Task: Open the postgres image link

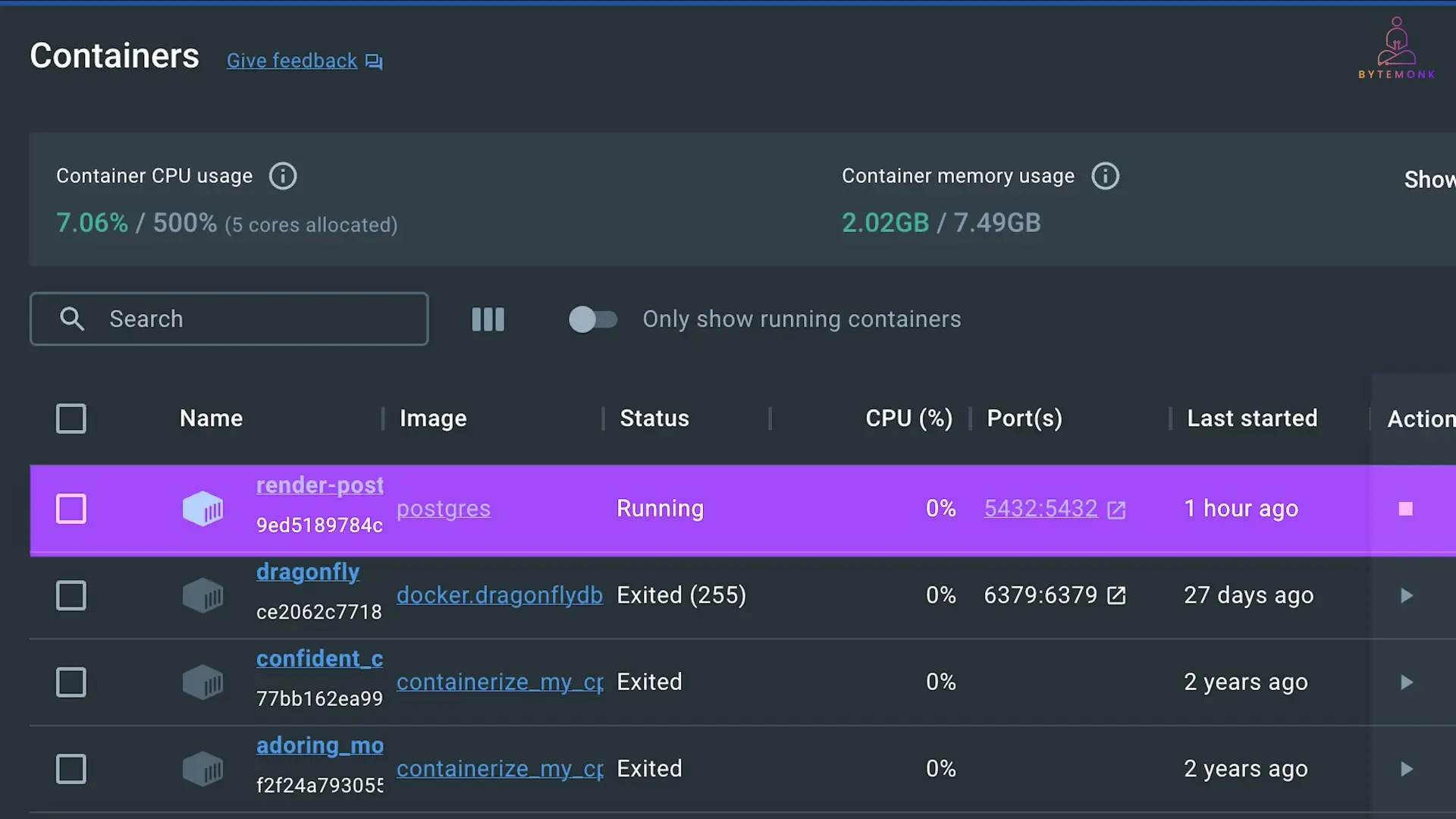Action: point(444,509)
